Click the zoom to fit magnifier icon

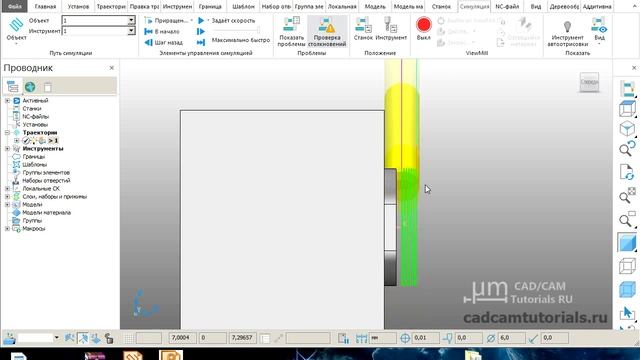tap(627, 196)
